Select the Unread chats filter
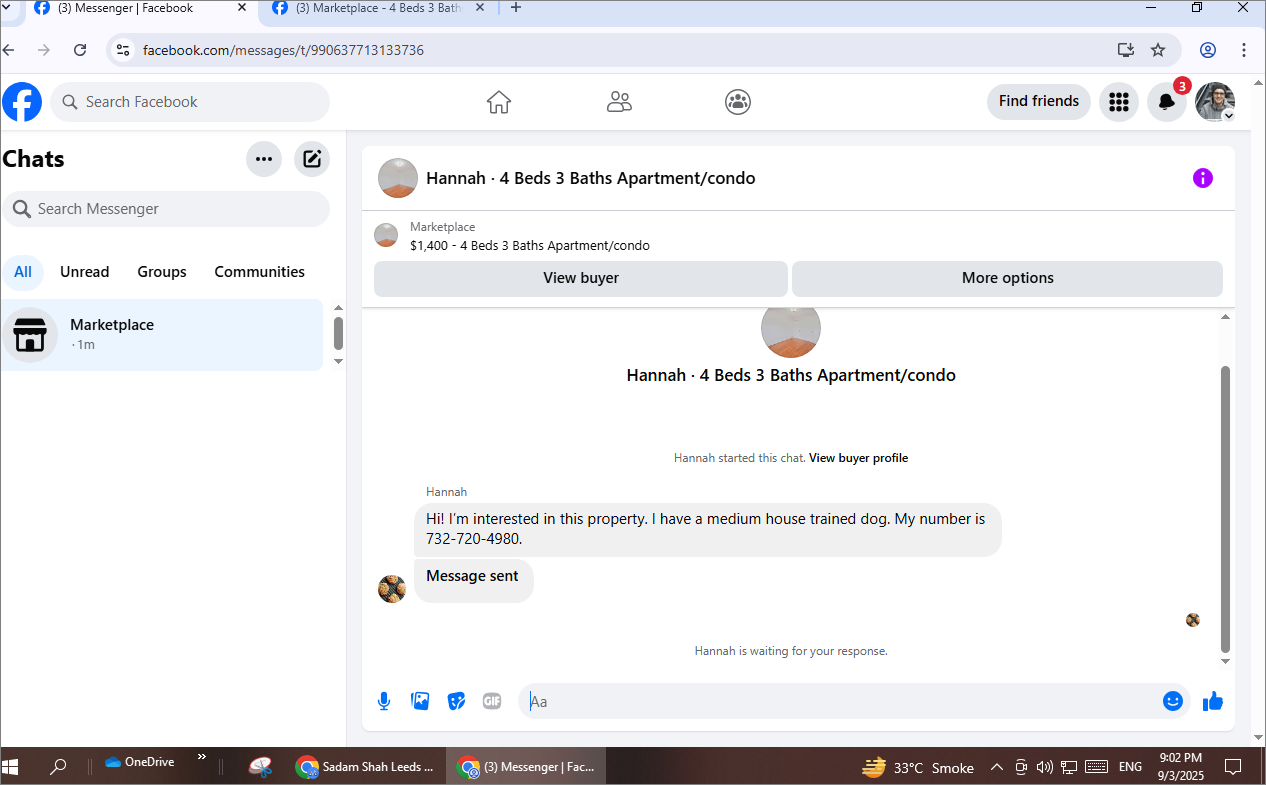 click(x=85, y=272)
